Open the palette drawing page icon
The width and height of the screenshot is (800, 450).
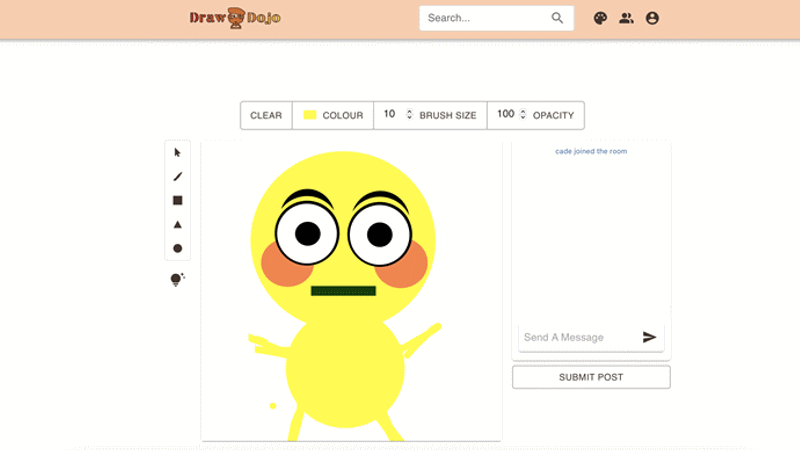600,18
